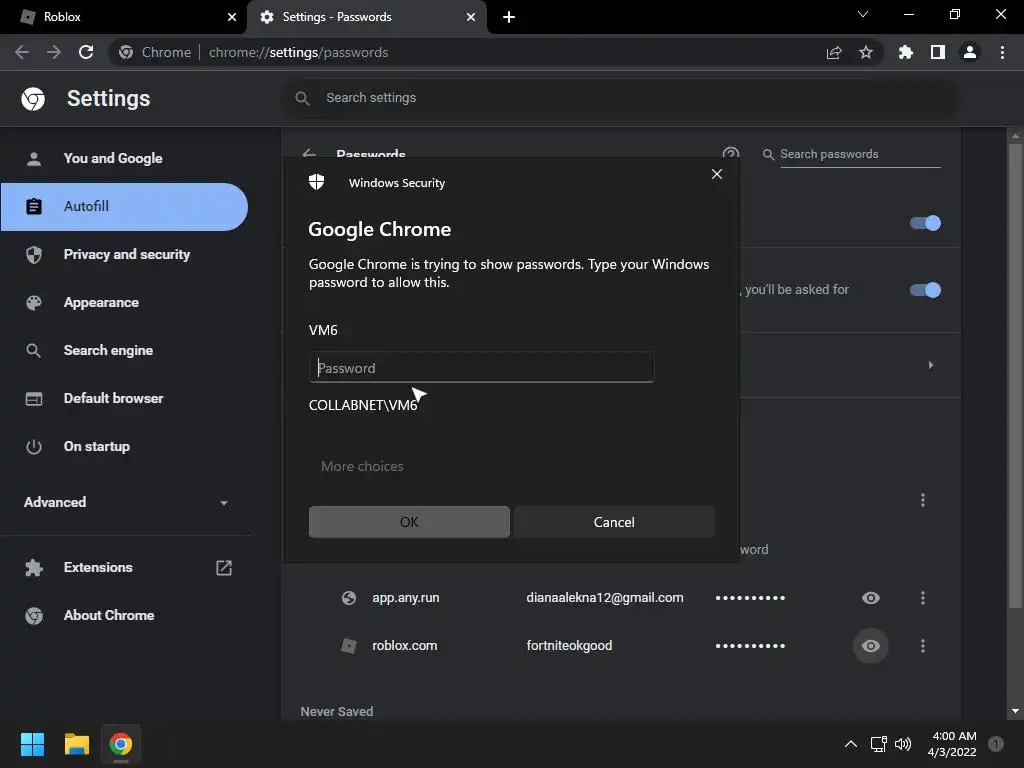Viewport: 1024px width, 768px height.
Task: Open the clock showing 4:00 AM
Action: (x=952, y=744)
